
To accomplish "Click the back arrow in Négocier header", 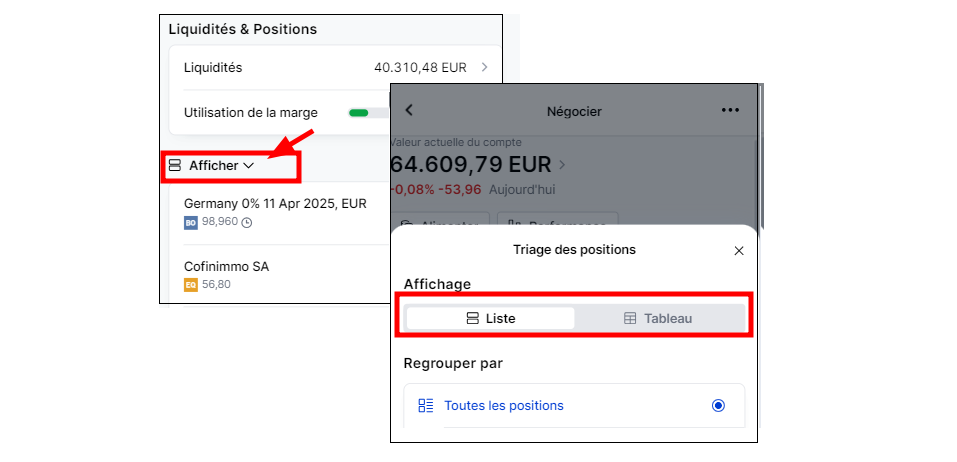I will (409, 110).
